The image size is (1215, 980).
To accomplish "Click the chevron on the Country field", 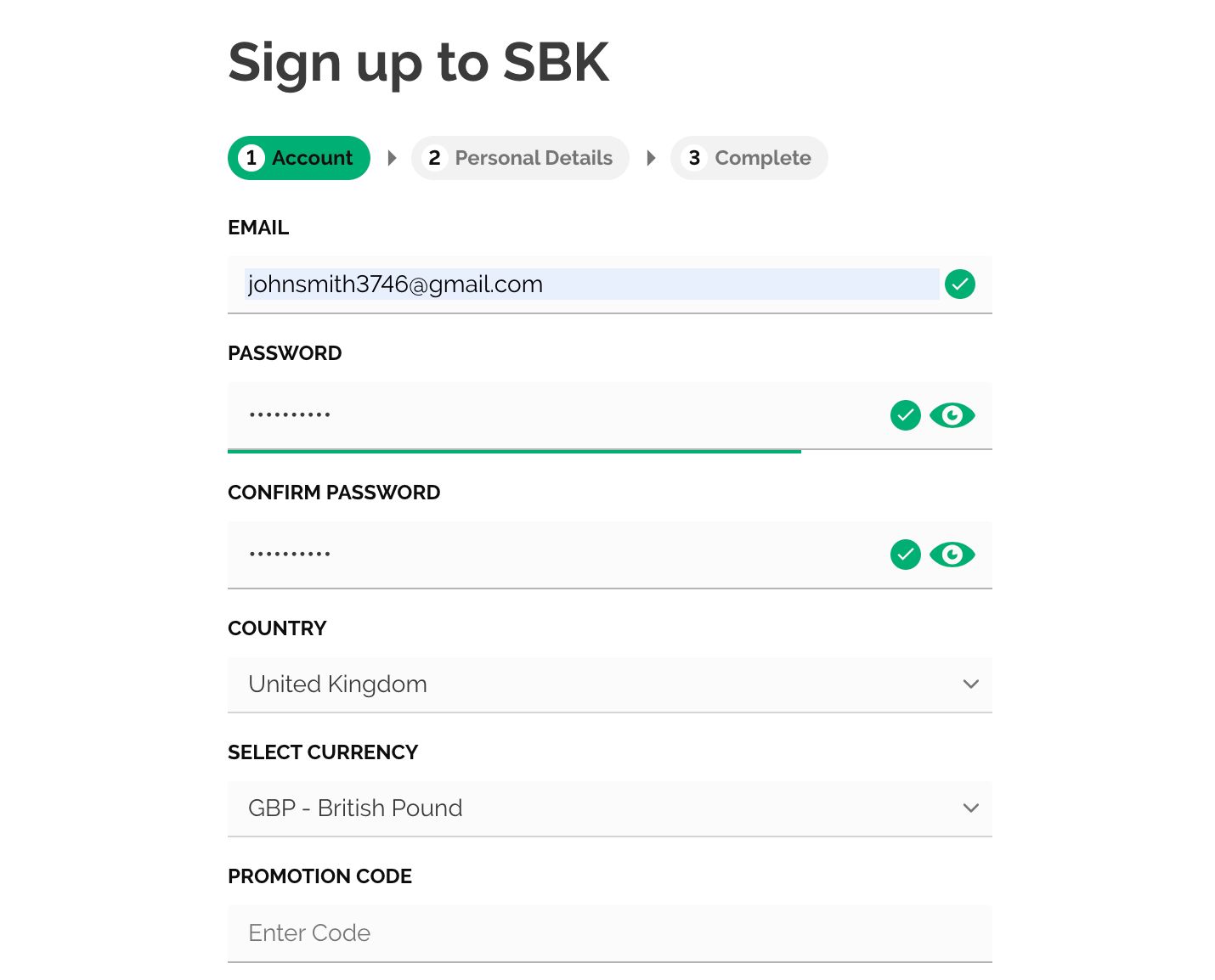I will click(x=970, y=684).
